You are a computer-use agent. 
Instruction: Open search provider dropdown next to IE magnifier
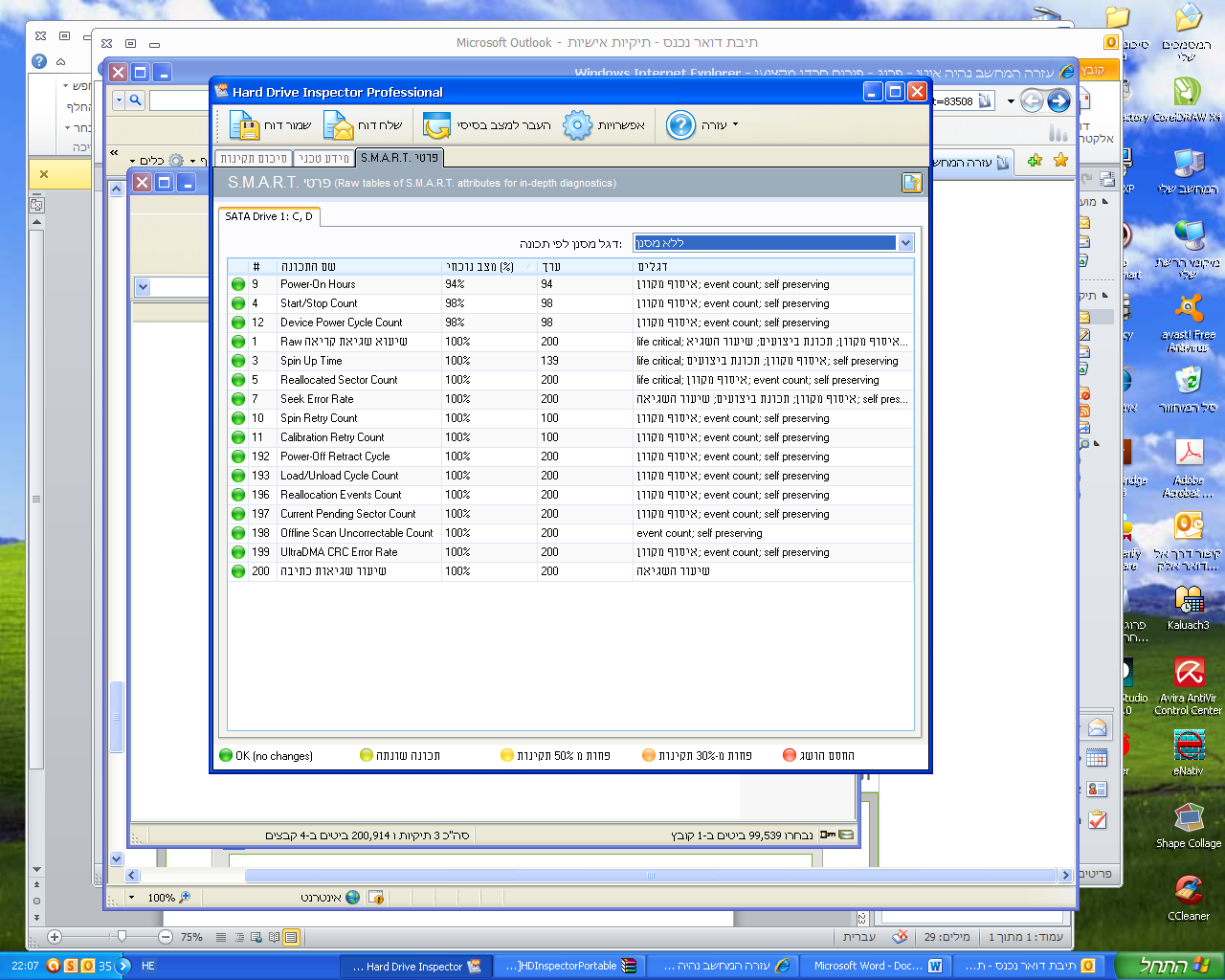119,100
